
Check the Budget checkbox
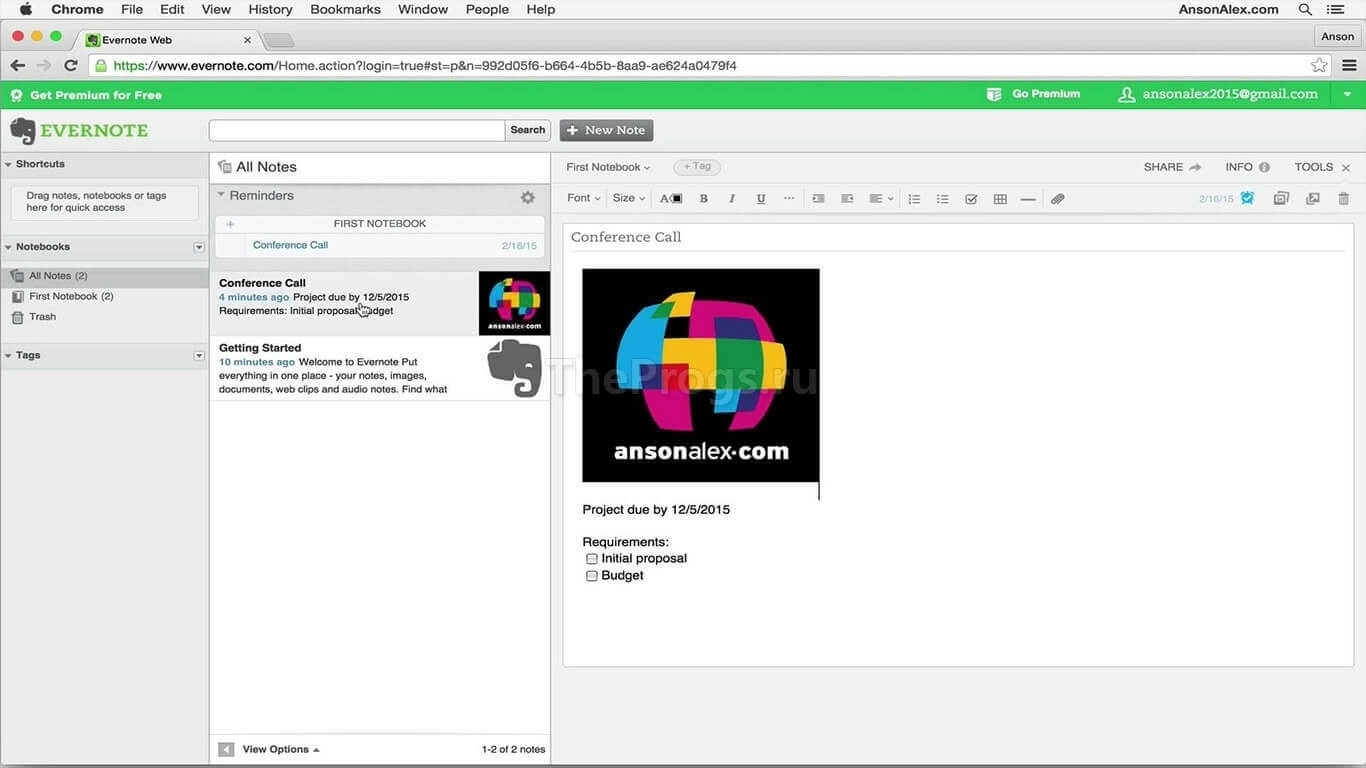592,576
